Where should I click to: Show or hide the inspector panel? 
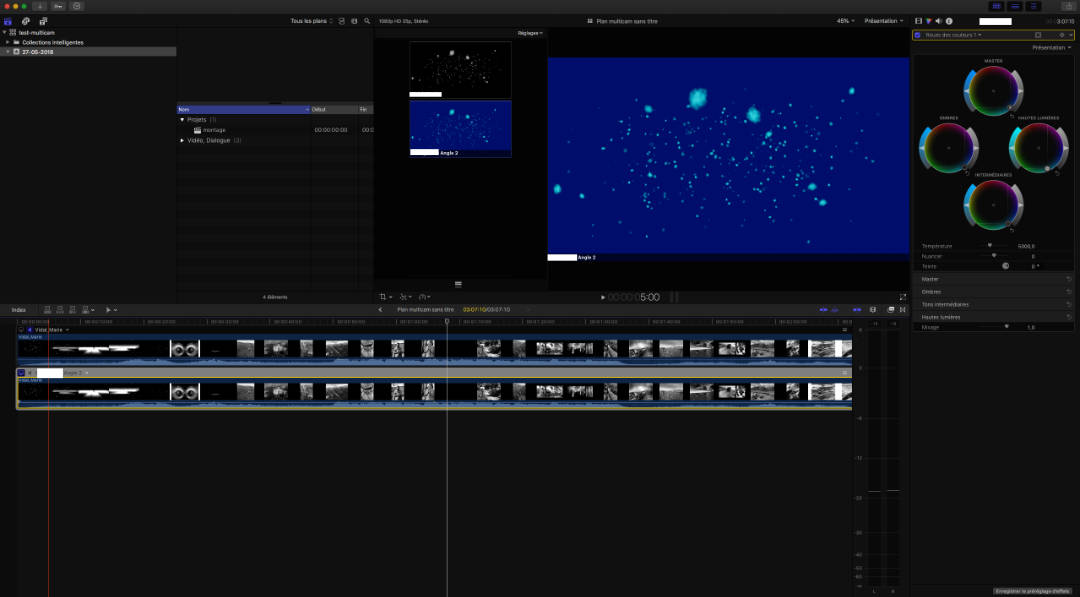coord(1033,6)
